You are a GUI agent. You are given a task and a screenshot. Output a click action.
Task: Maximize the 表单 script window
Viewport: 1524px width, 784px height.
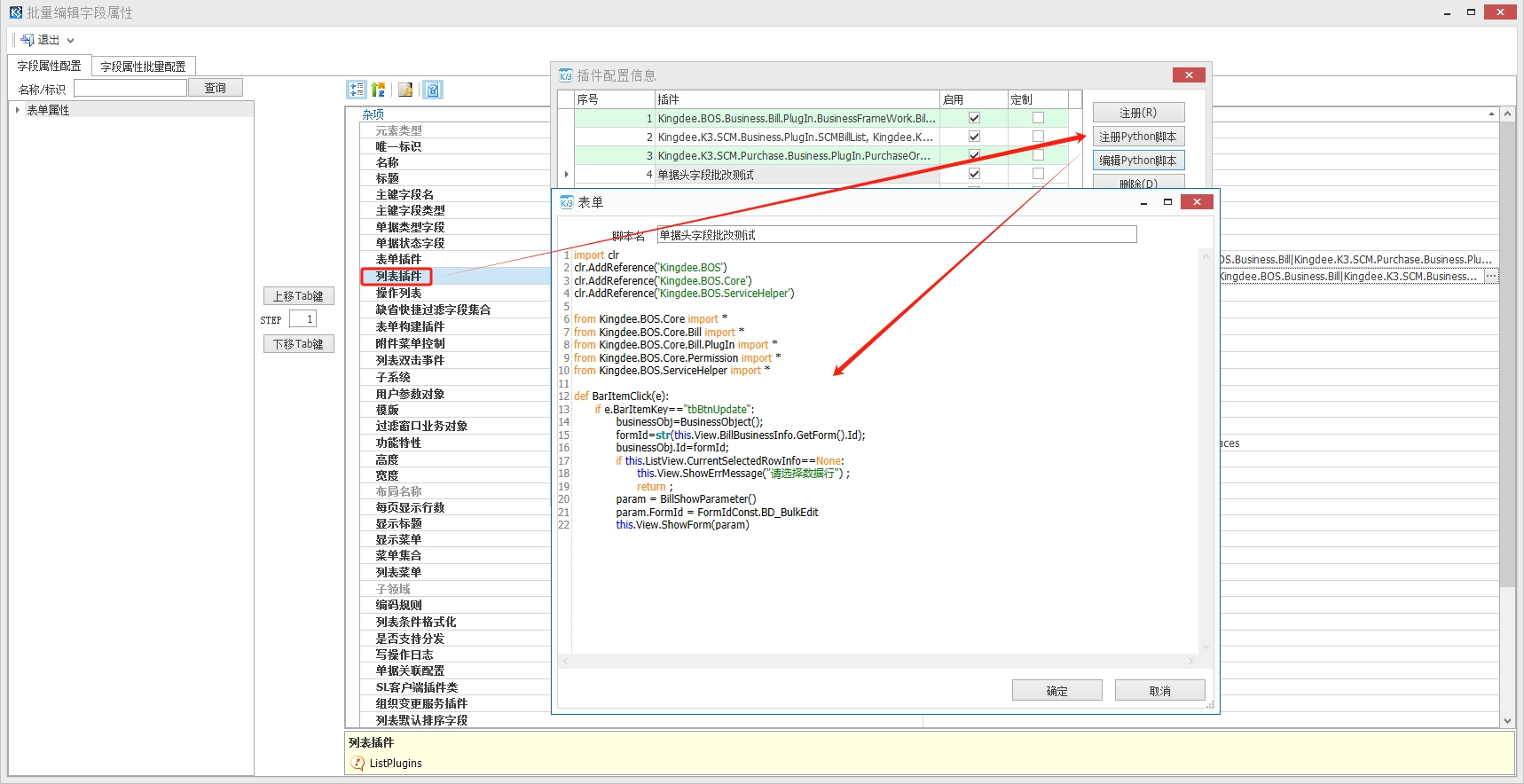pyautogui.click(x=1167, y=202)
